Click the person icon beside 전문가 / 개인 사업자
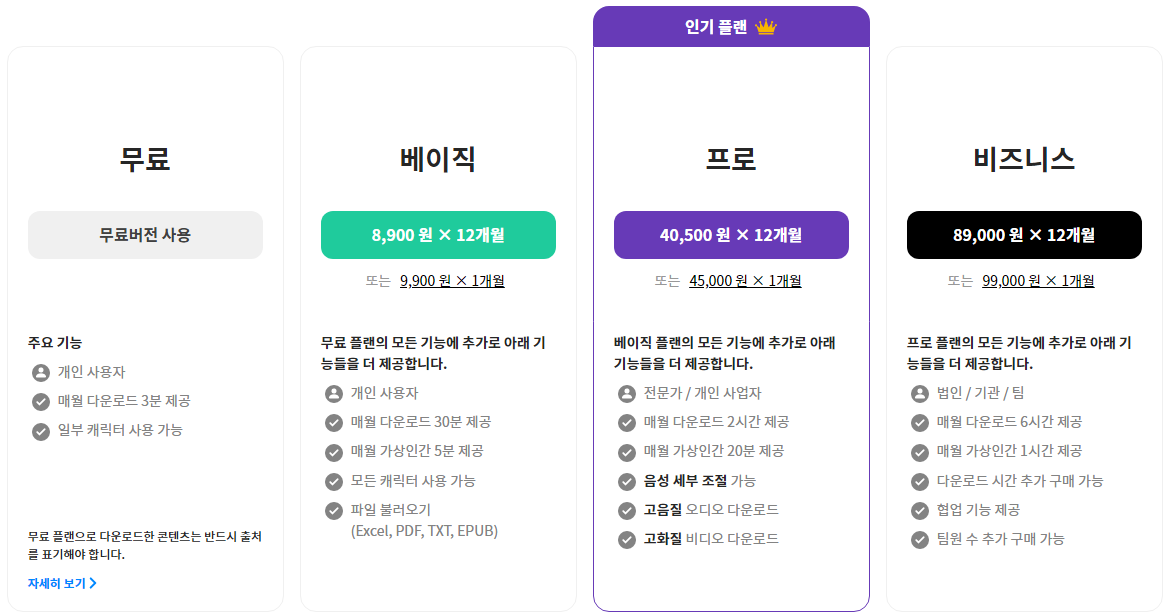The image size is (1173, 614). [x=627, y=393]
